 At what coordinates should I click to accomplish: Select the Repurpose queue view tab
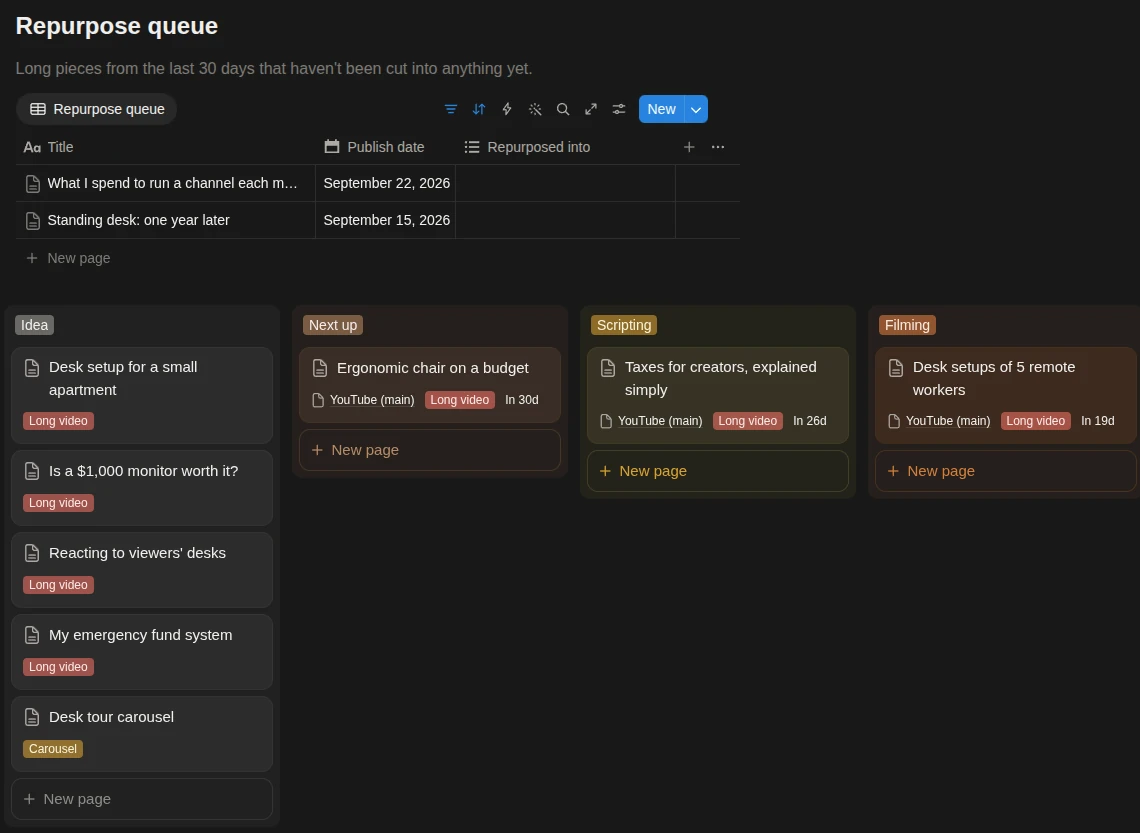click(97, 109)
